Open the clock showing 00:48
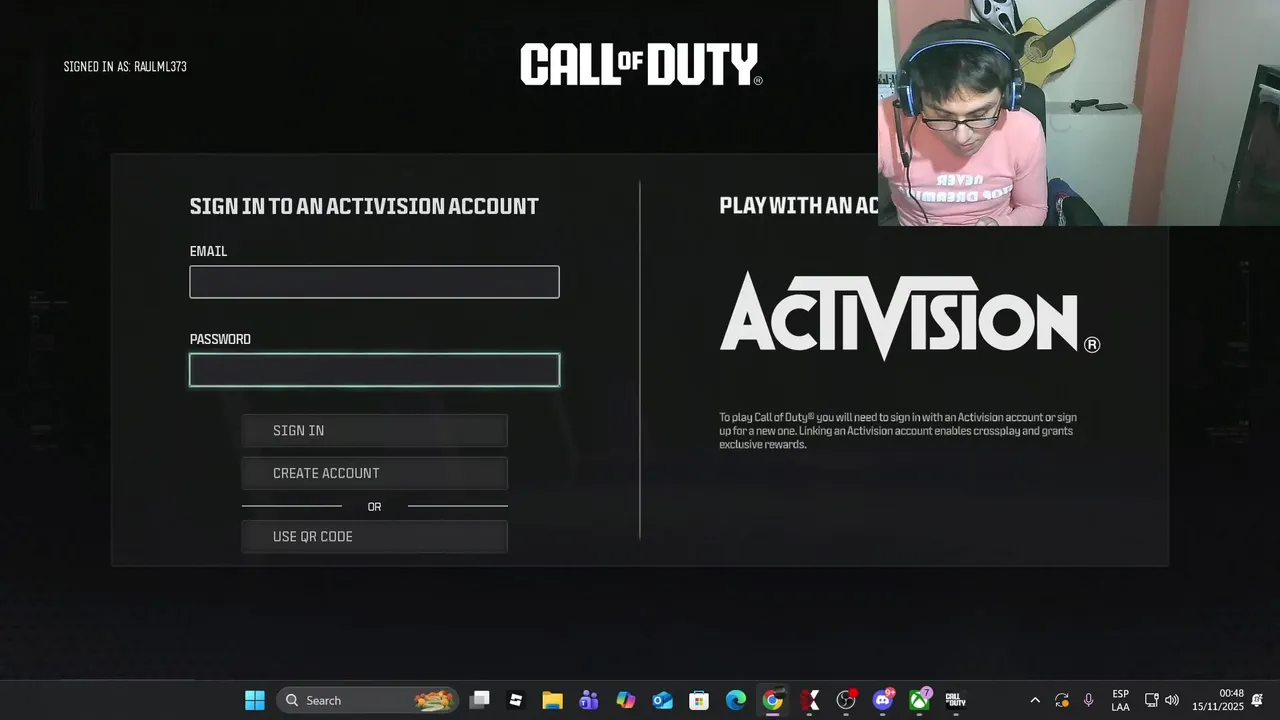This screenshot has width=1280, height=720. click(1217, 700)
